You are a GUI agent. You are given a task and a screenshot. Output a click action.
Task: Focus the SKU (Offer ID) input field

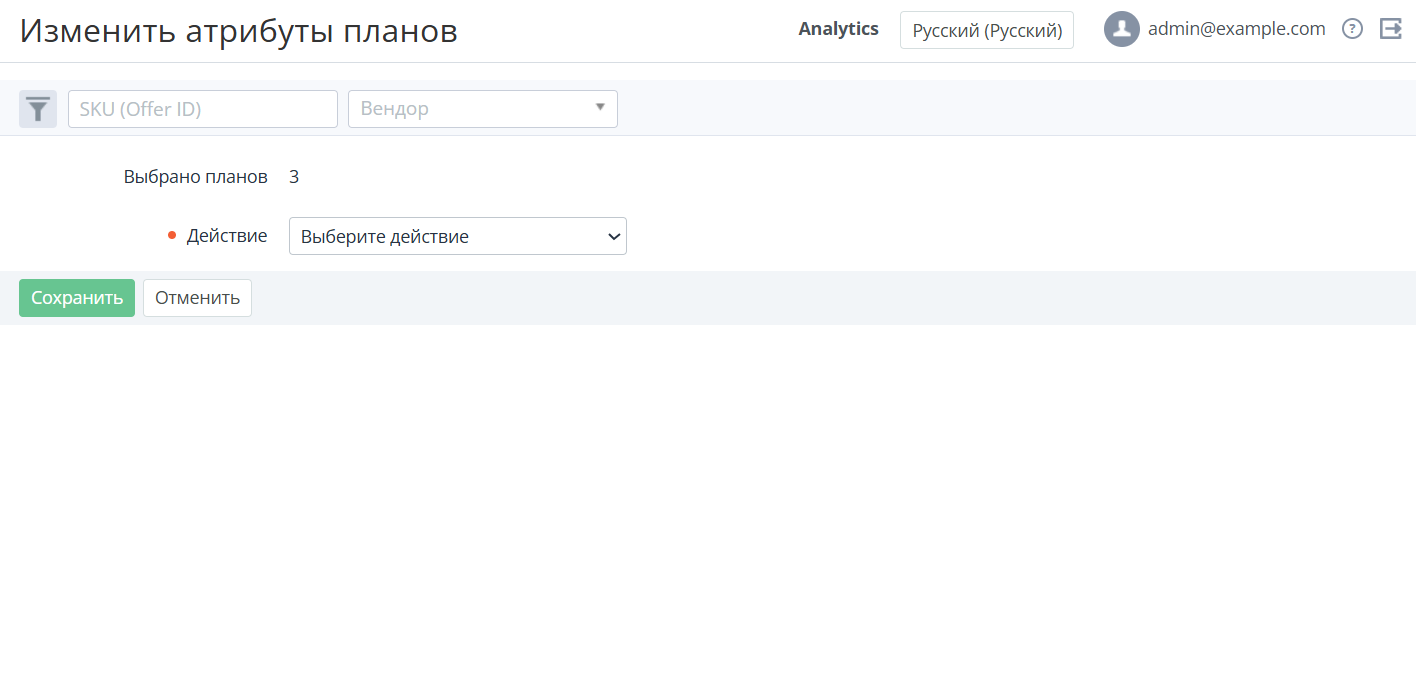click(x=203, y=109)
